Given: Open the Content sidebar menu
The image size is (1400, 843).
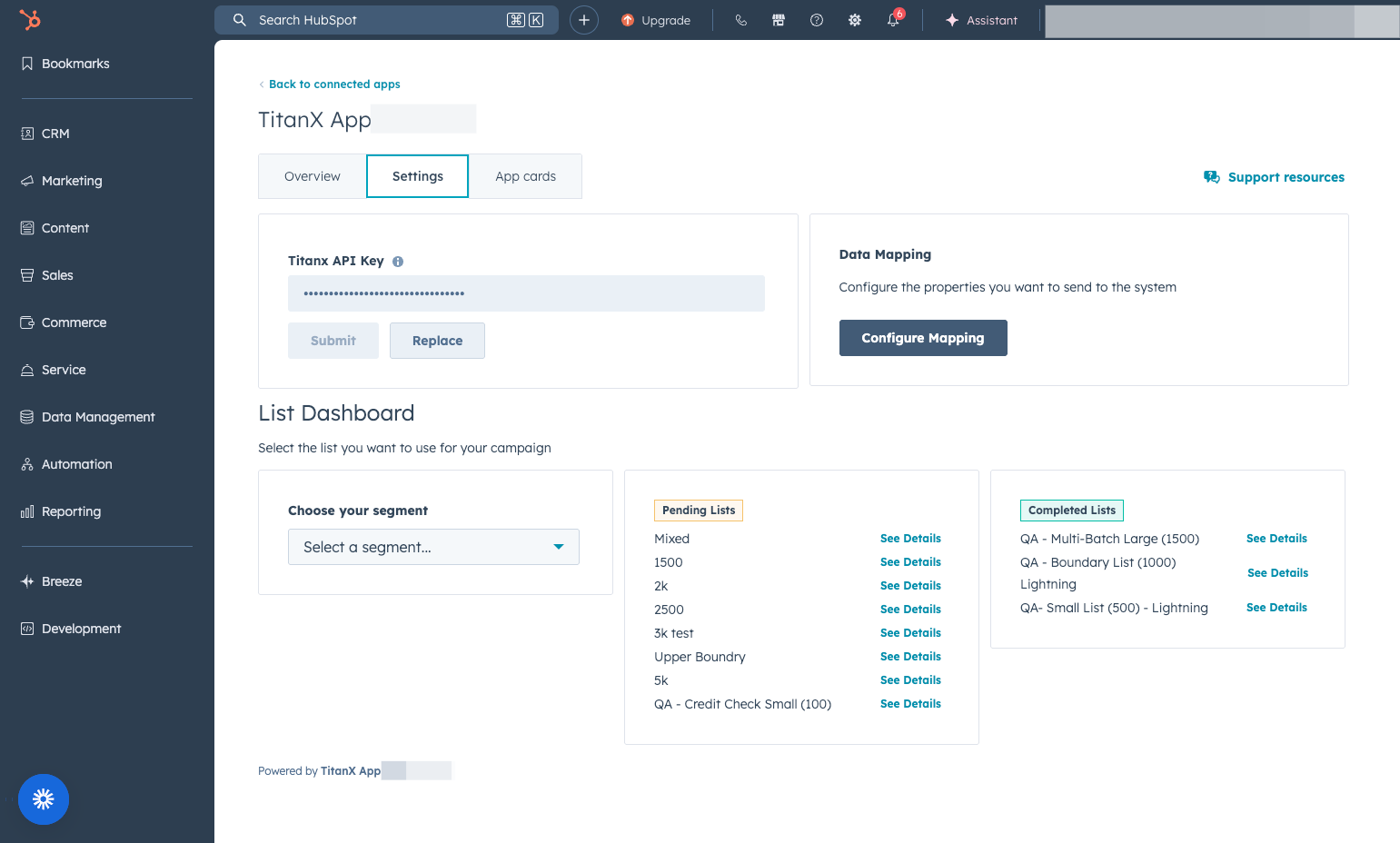Looking at the screenshot, I should 55,228.
